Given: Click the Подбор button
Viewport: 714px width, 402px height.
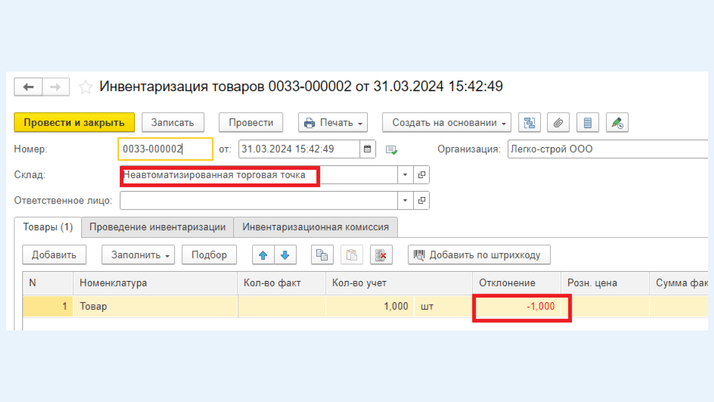Looking at the screenshot, I should pos(209,255).
